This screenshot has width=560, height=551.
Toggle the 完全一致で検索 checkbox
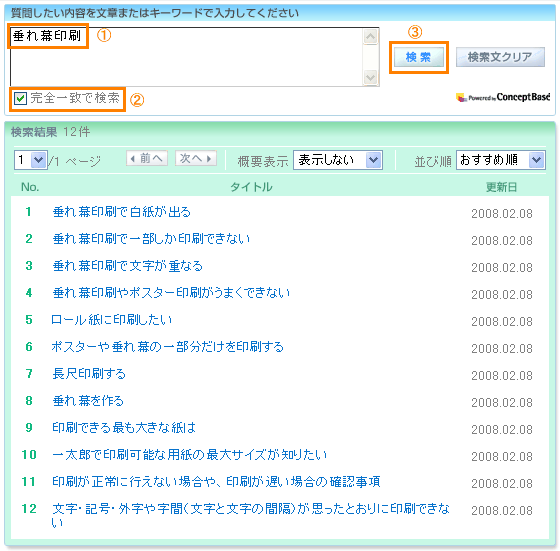[20, 98]
